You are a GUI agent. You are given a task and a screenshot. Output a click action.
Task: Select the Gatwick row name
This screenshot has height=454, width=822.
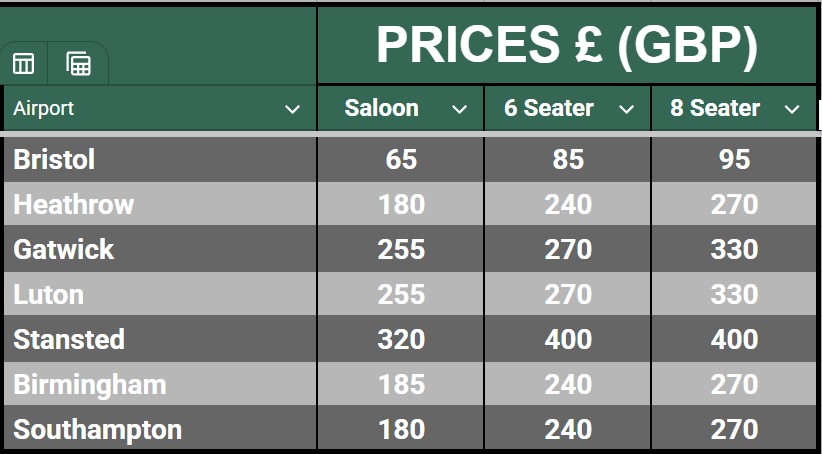pos(64,249)
